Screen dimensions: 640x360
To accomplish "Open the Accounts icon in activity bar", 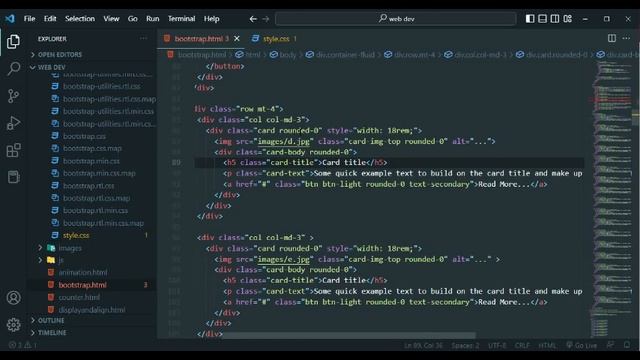I will coord(13,298).
